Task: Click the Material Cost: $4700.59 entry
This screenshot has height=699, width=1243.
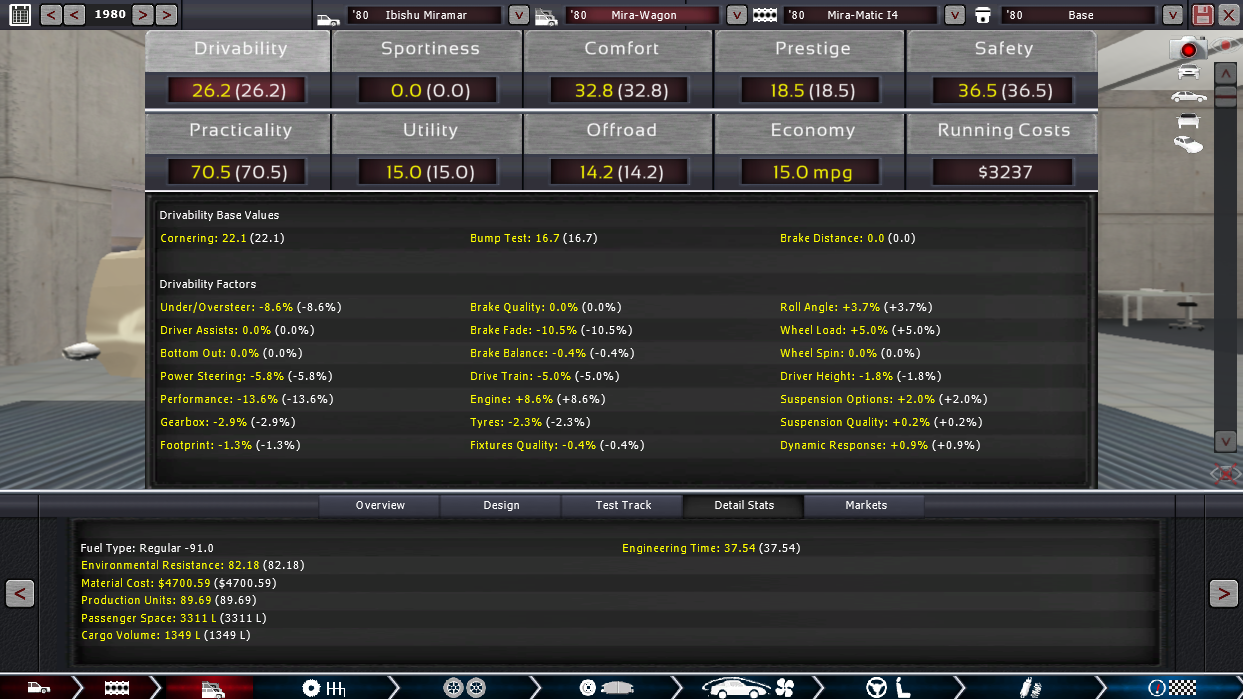Action: click(x=178, y=583)
